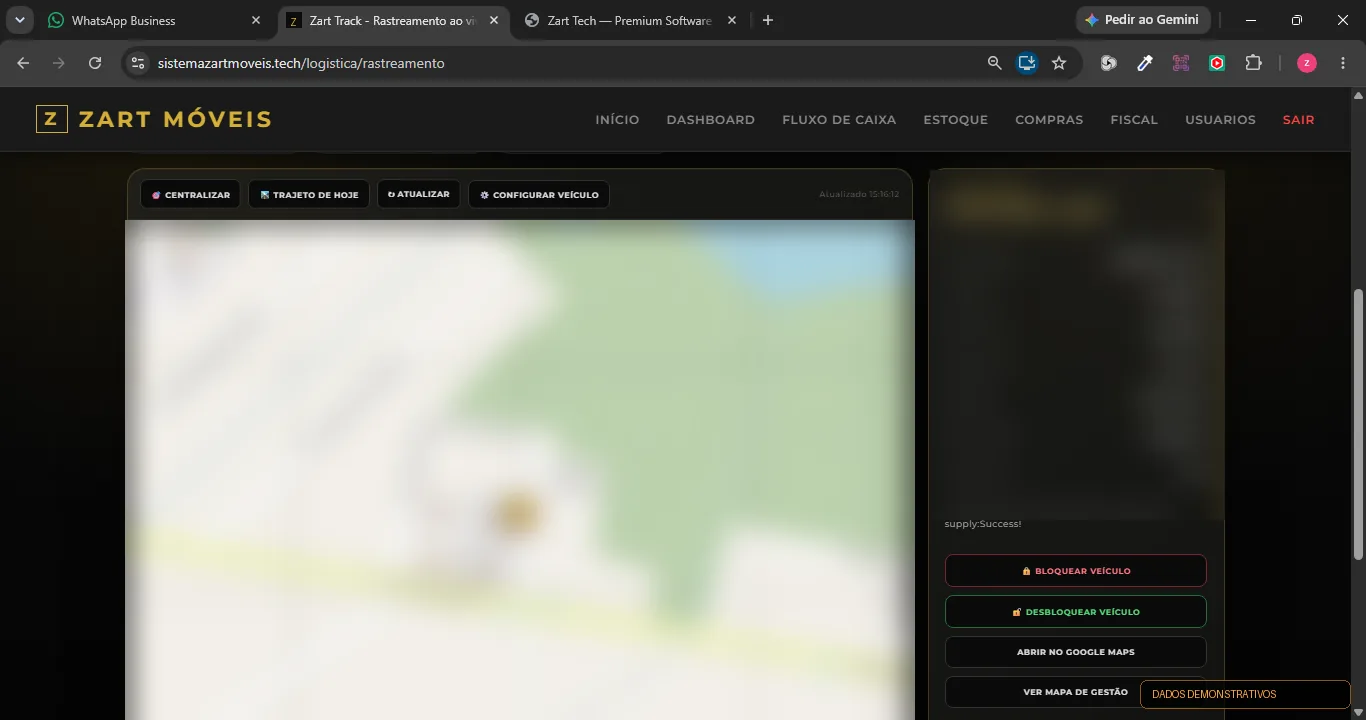Open the COMPRAS section

click(x=1049, y=120)
